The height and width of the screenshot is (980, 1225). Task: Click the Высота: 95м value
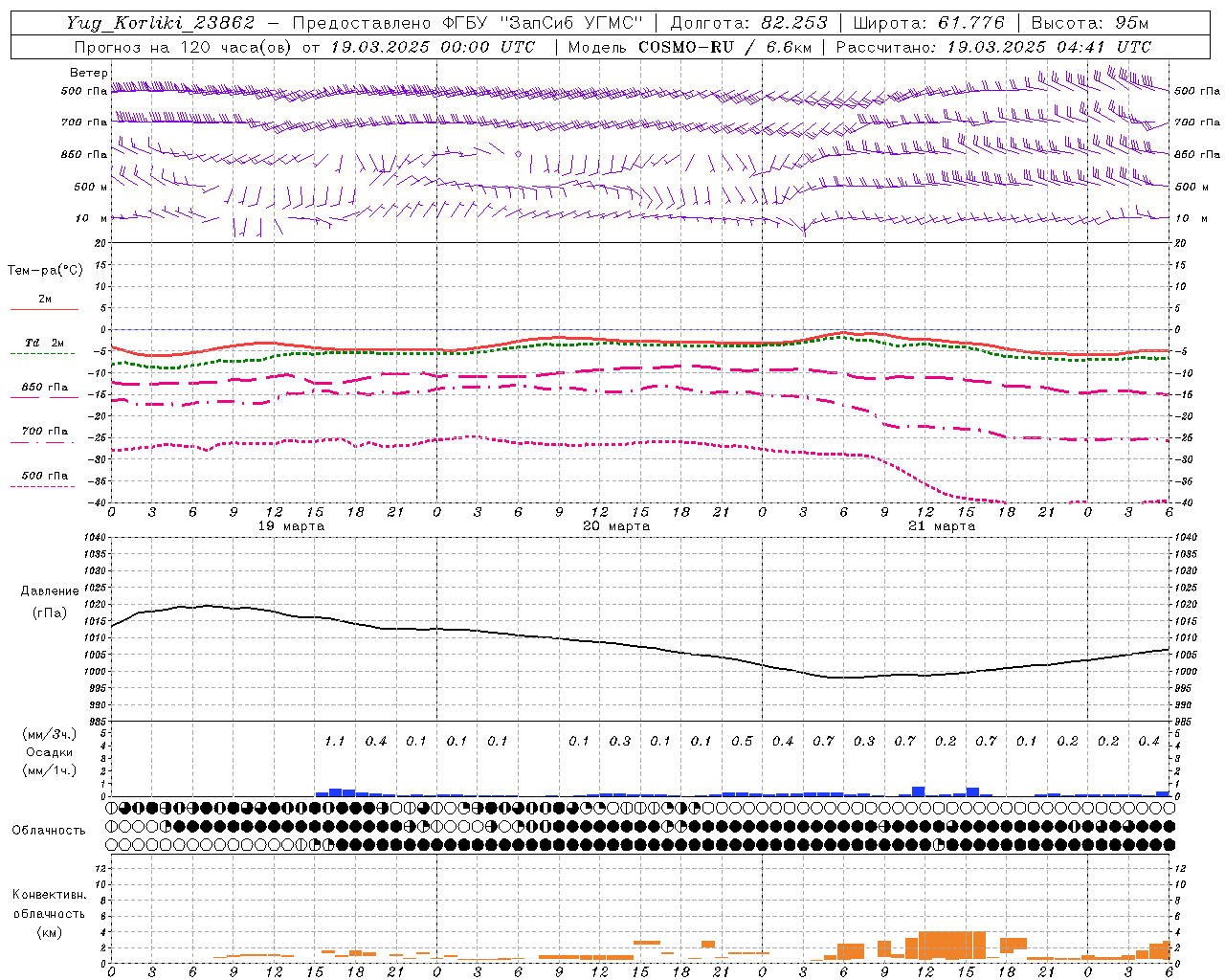click(1090, 23)
